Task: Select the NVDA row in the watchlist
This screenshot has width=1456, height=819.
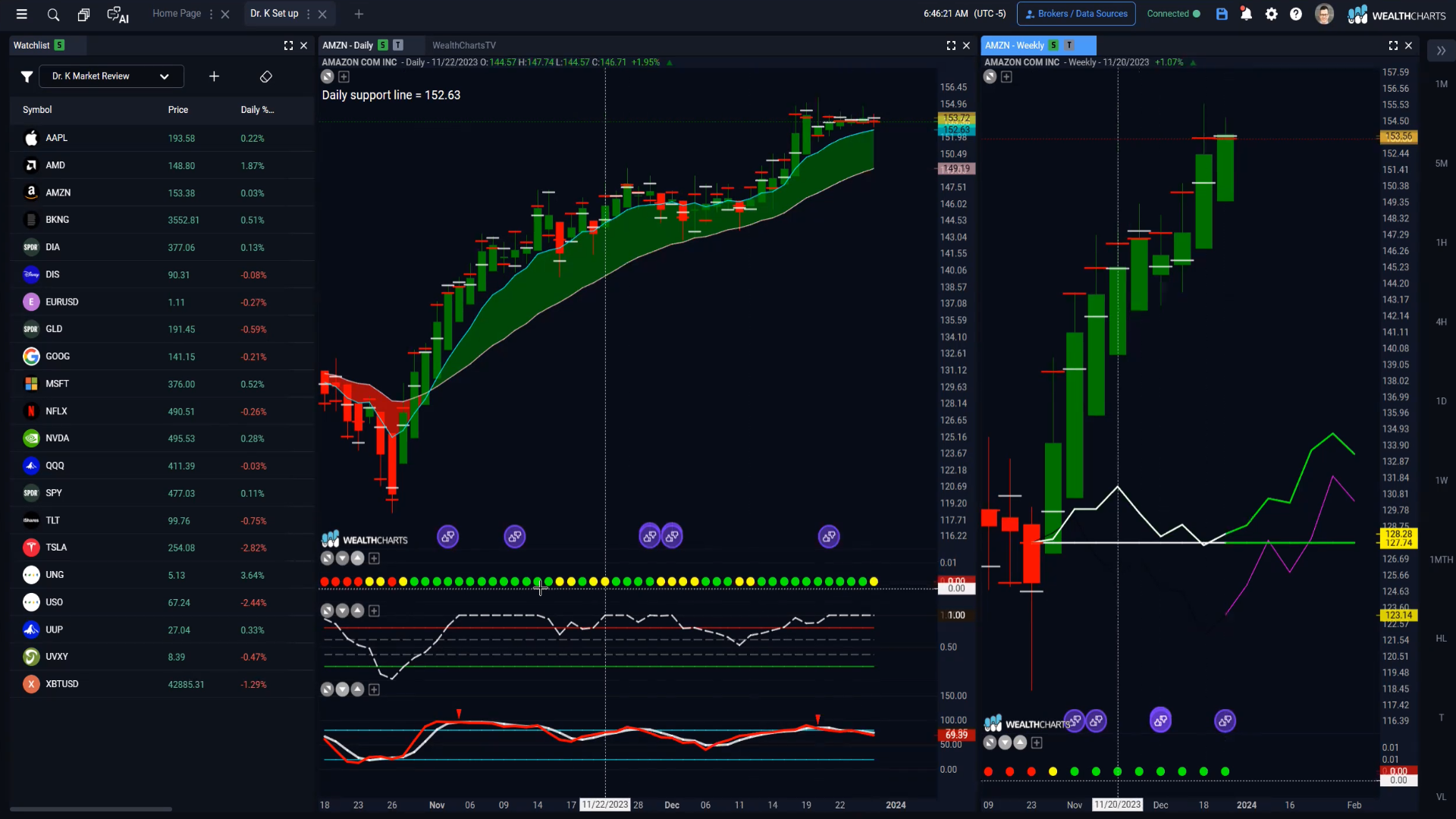Action: [162, 438]
